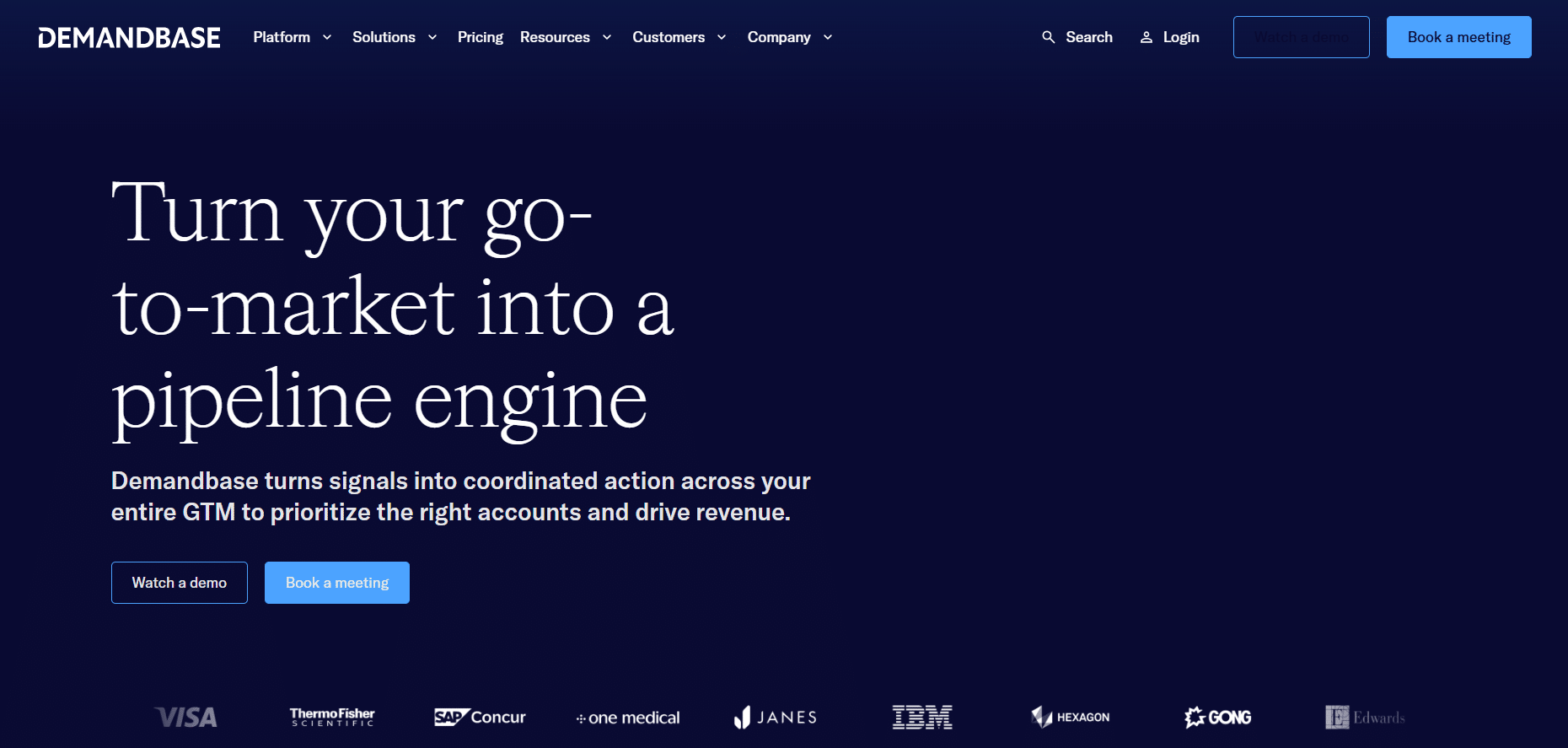The image size is (1568, 748).
Task: Click hero Watch a demo button
Action: (180, 583)
